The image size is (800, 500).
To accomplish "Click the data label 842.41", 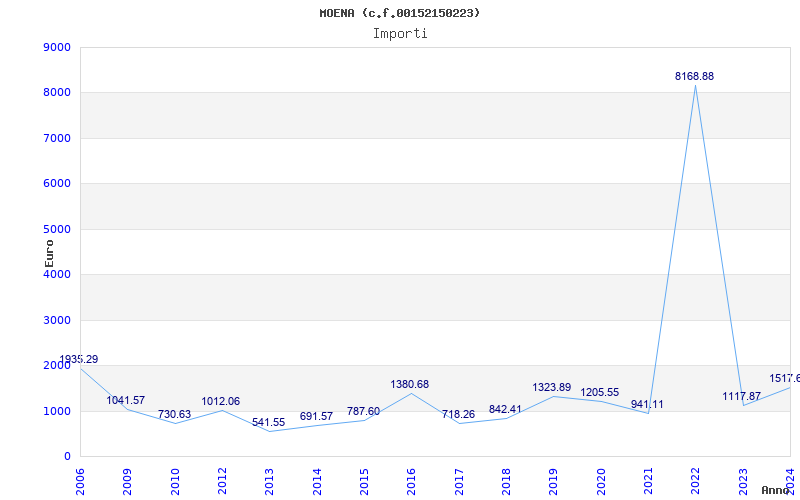I will point(505,409).
